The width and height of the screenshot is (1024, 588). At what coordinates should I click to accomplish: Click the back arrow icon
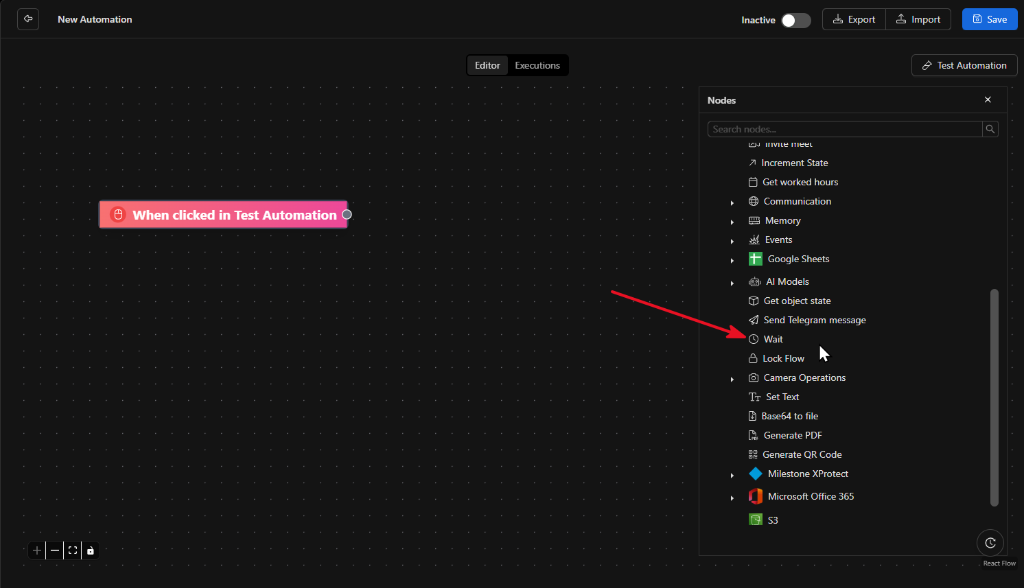click(28, 19)
